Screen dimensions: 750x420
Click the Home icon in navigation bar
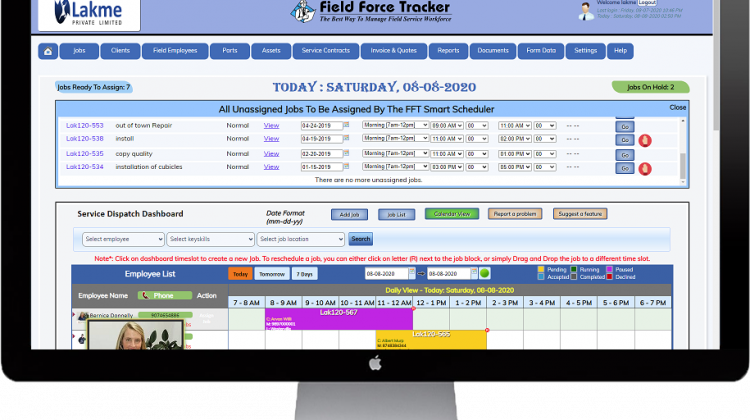pyautogui.click(x=48, y=51)
